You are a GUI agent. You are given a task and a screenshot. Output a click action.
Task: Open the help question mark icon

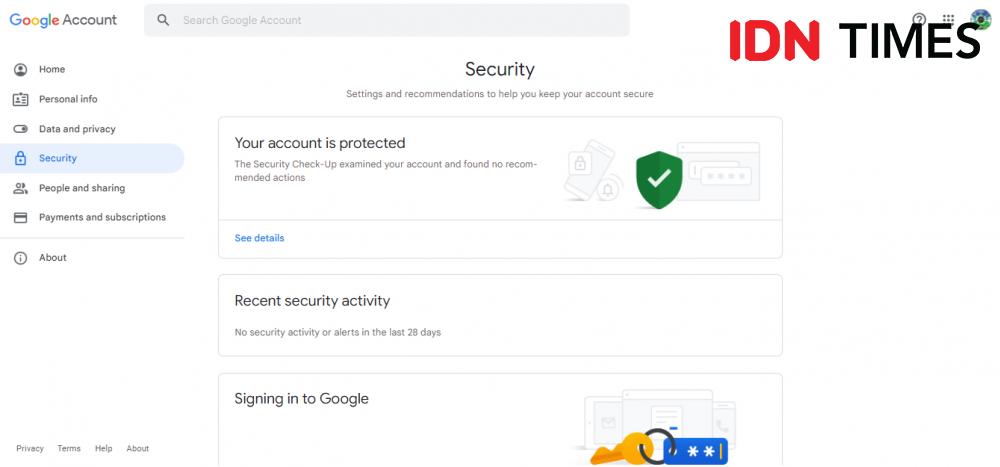(919, 19)
